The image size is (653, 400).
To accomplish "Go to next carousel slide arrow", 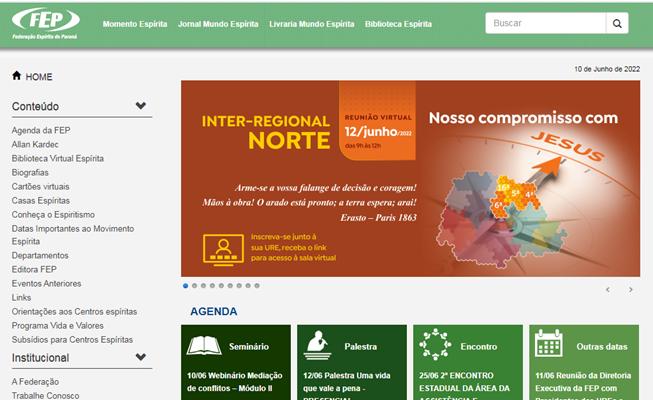I will [631, 290].
